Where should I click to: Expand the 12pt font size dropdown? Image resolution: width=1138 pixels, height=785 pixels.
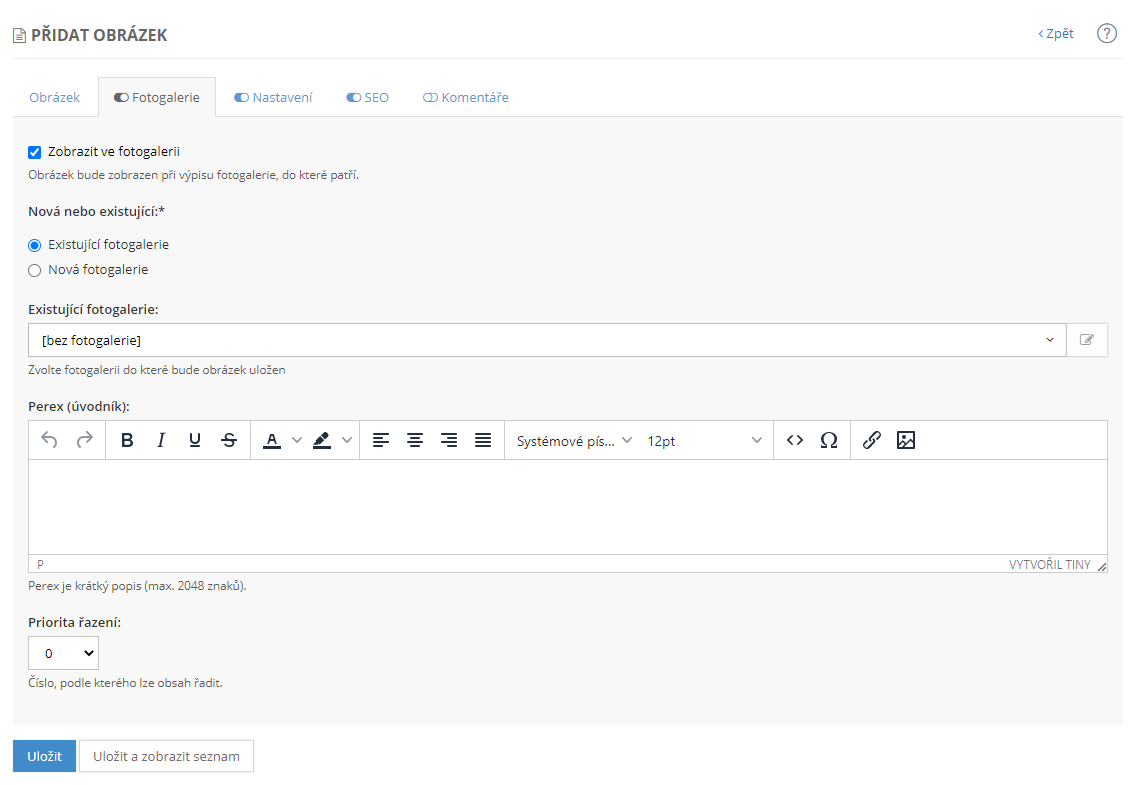pyautogui.click(x=704, y=440)
